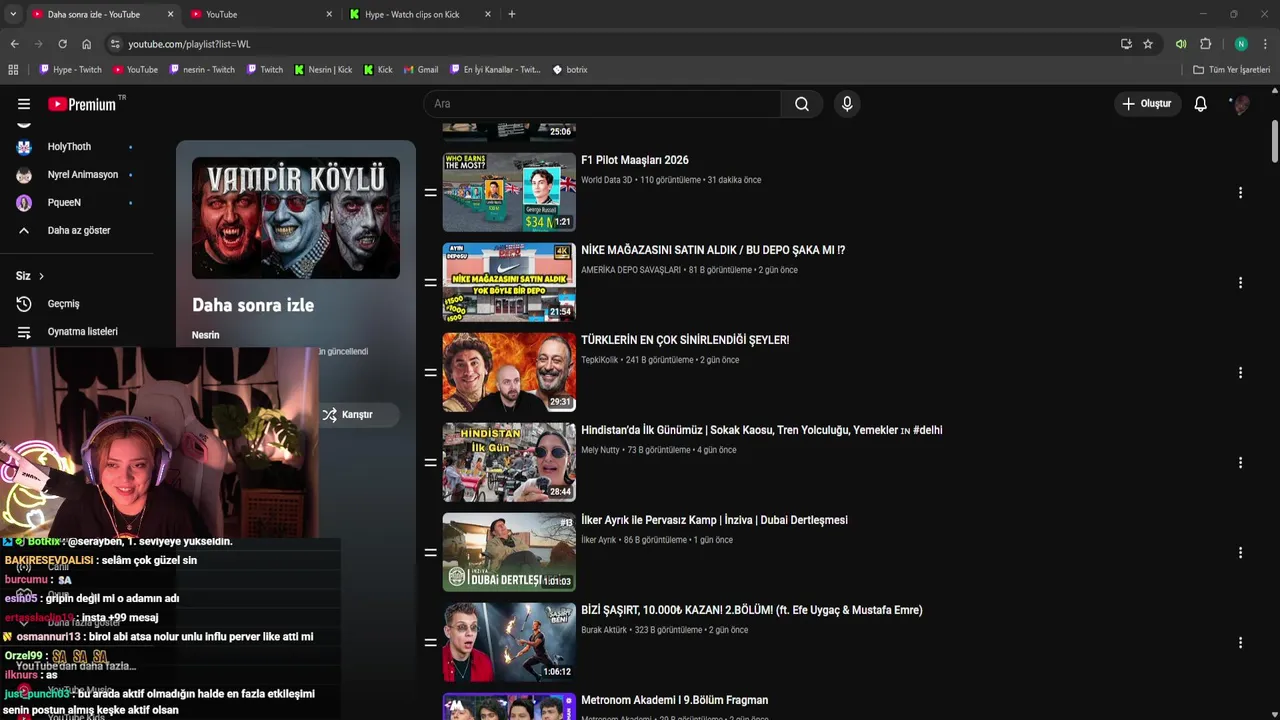Open nesrin - Twitch bookmark

tap(202, 70)
